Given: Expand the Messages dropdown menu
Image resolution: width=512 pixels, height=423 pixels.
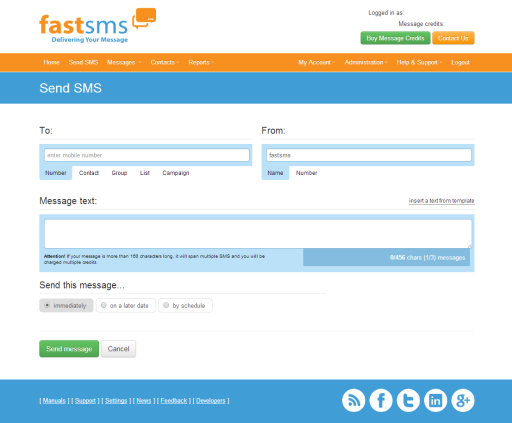Looking at the screenshot, I should click(124, 62).
